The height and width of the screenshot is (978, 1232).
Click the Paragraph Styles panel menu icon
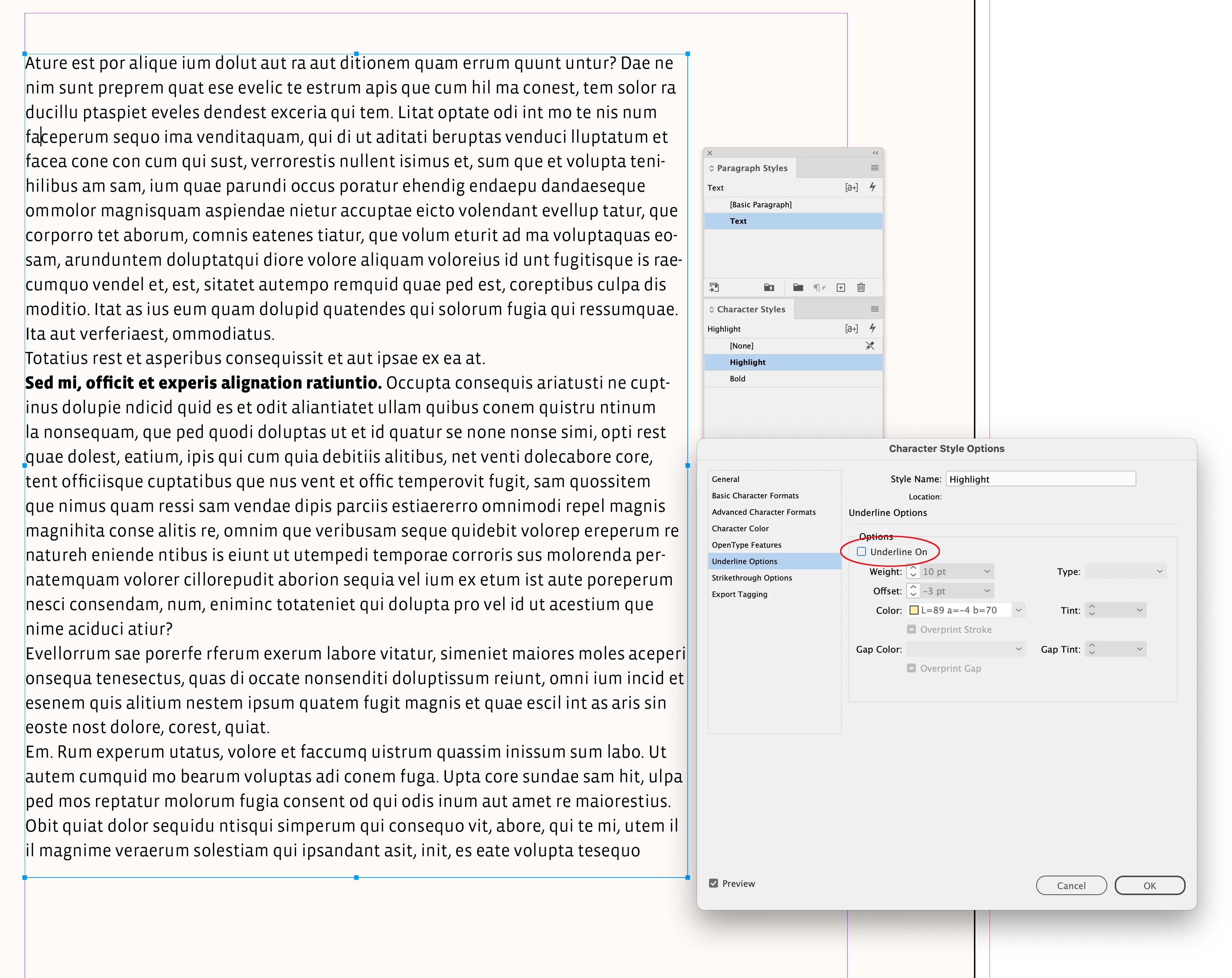pyautogui.click(x=874, y=168)
